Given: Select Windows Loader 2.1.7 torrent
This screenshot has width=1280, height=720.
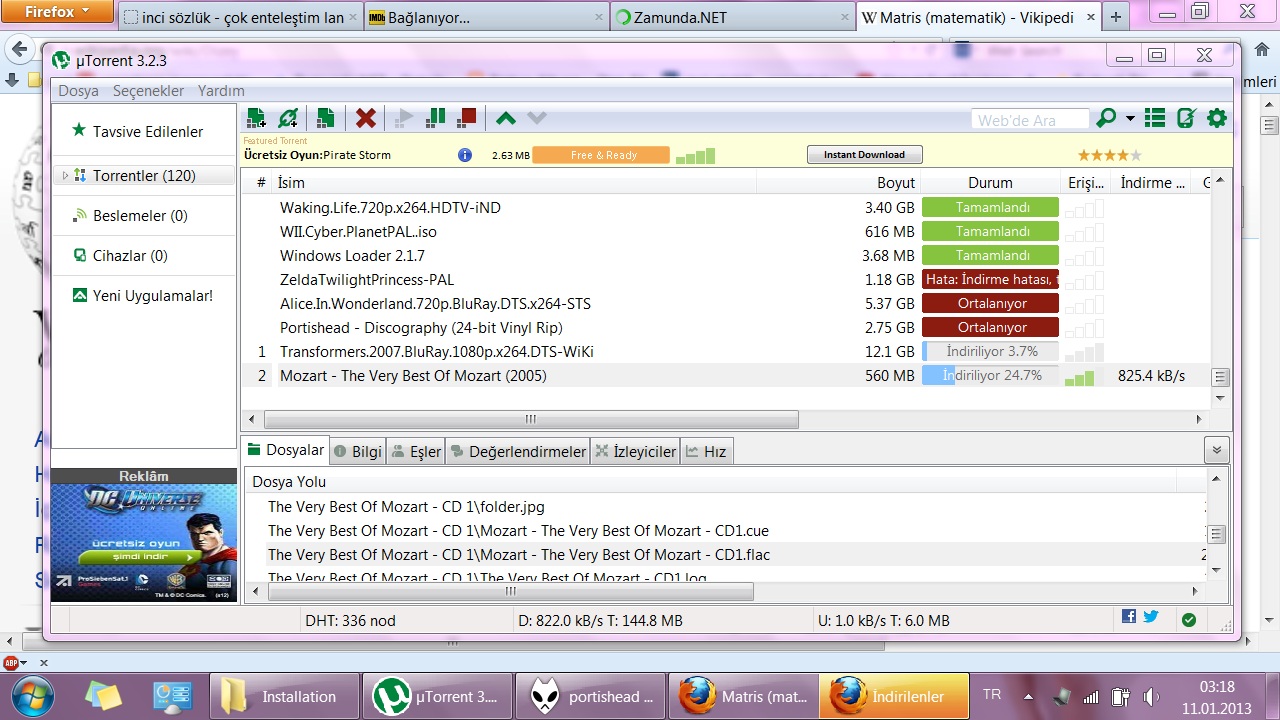Looking at the screenshot, I should pos(726,255).
